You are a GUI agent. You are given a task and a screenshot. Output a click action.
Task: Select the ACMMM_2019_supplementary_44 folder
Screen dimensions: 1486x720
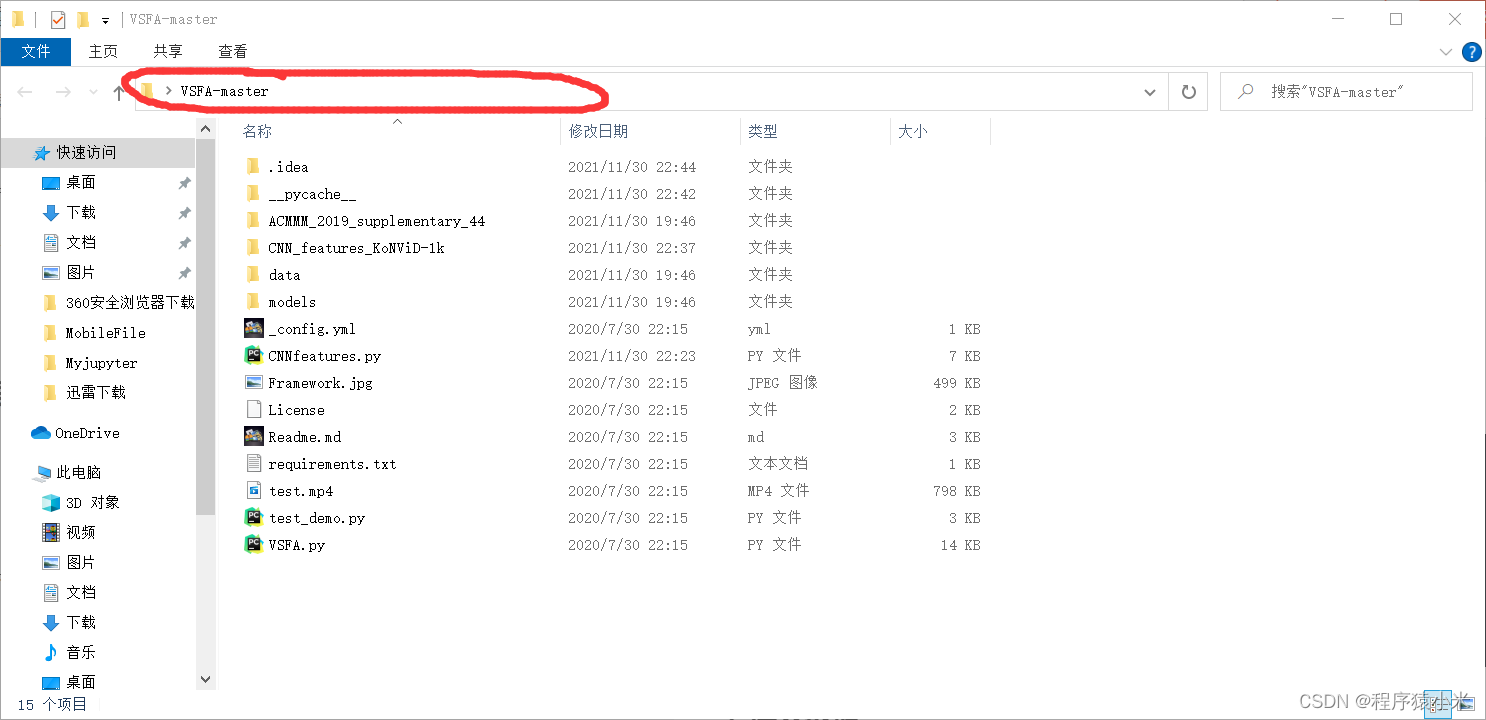(x=376, y=221)
